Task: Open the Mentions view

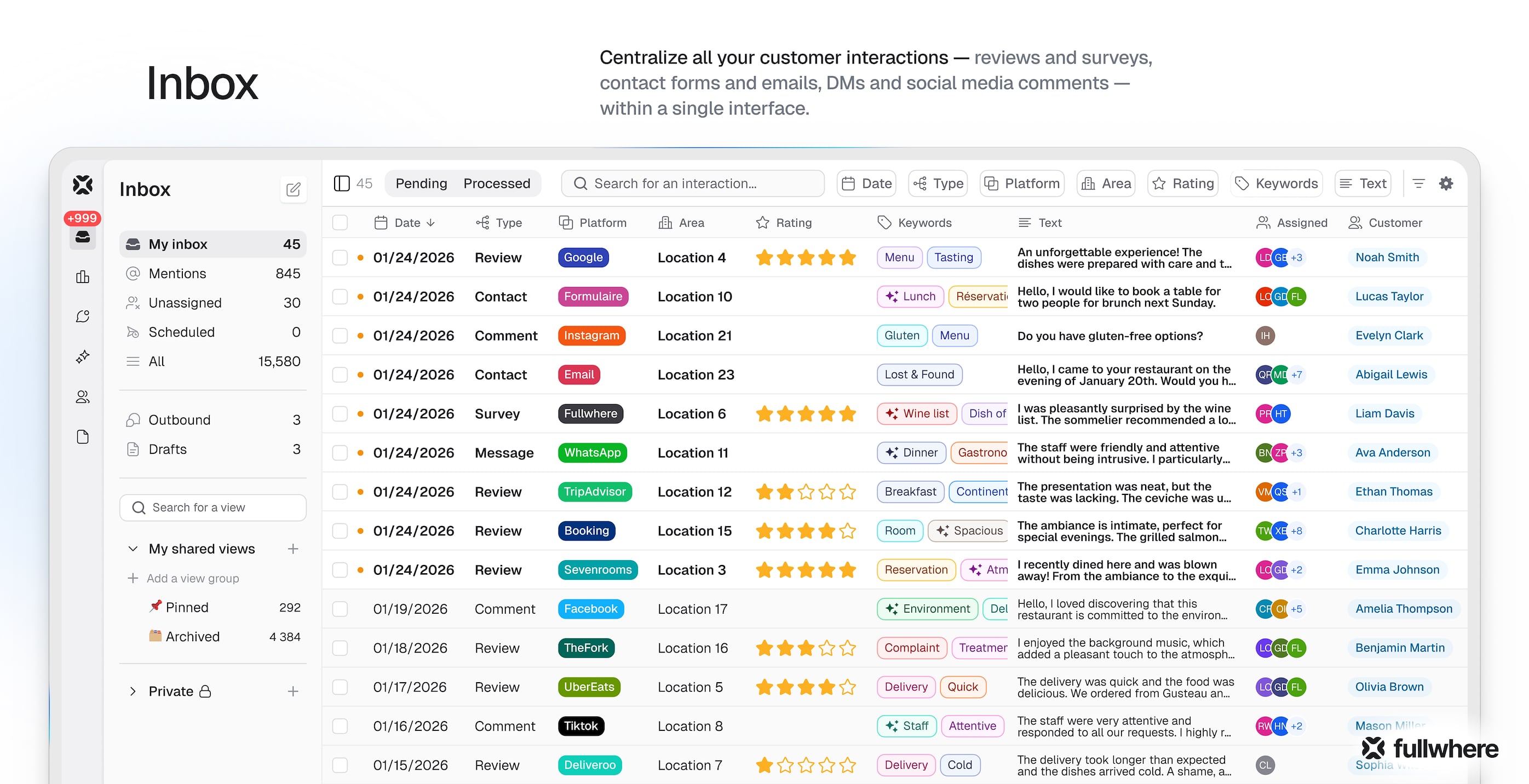Action: (x=177, y=274)
